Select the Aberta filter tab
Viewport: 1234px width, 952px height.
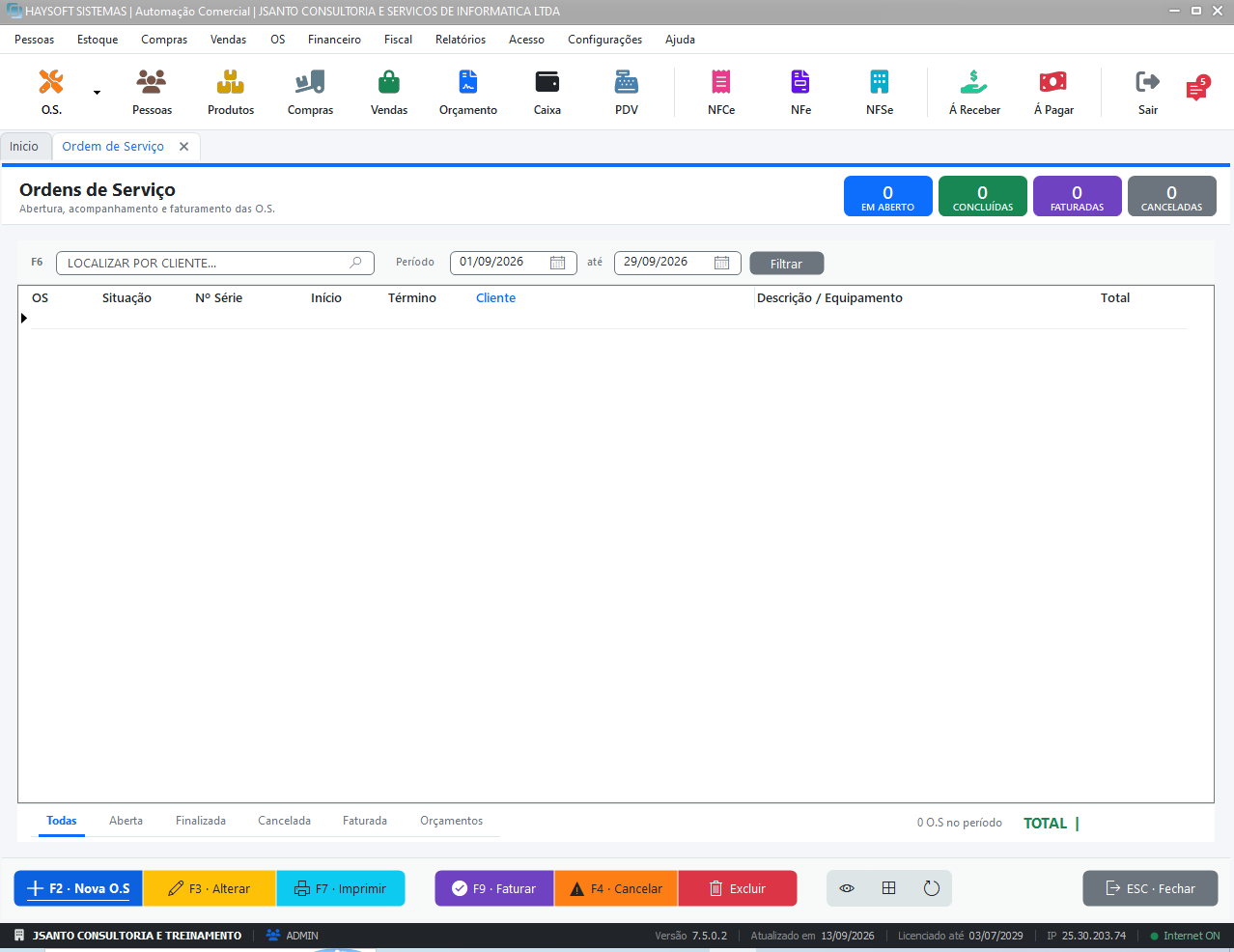[x=126, y=821]
